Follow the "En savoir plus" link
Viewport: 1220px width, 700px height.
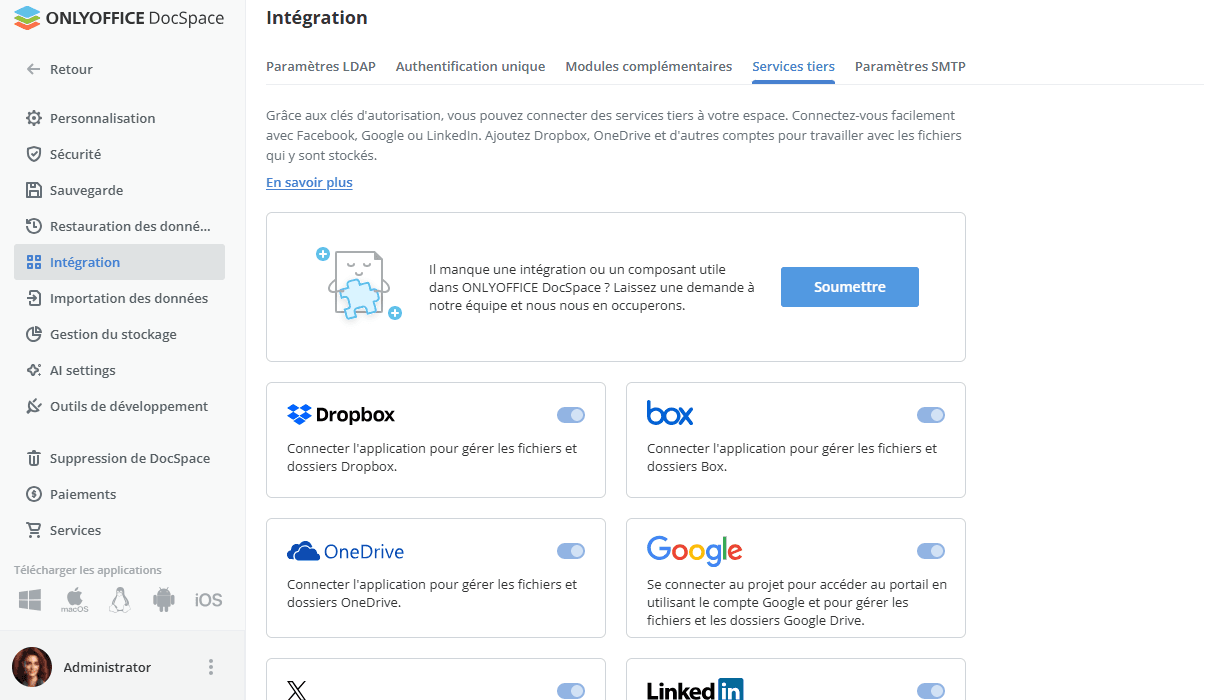(309, 182)
